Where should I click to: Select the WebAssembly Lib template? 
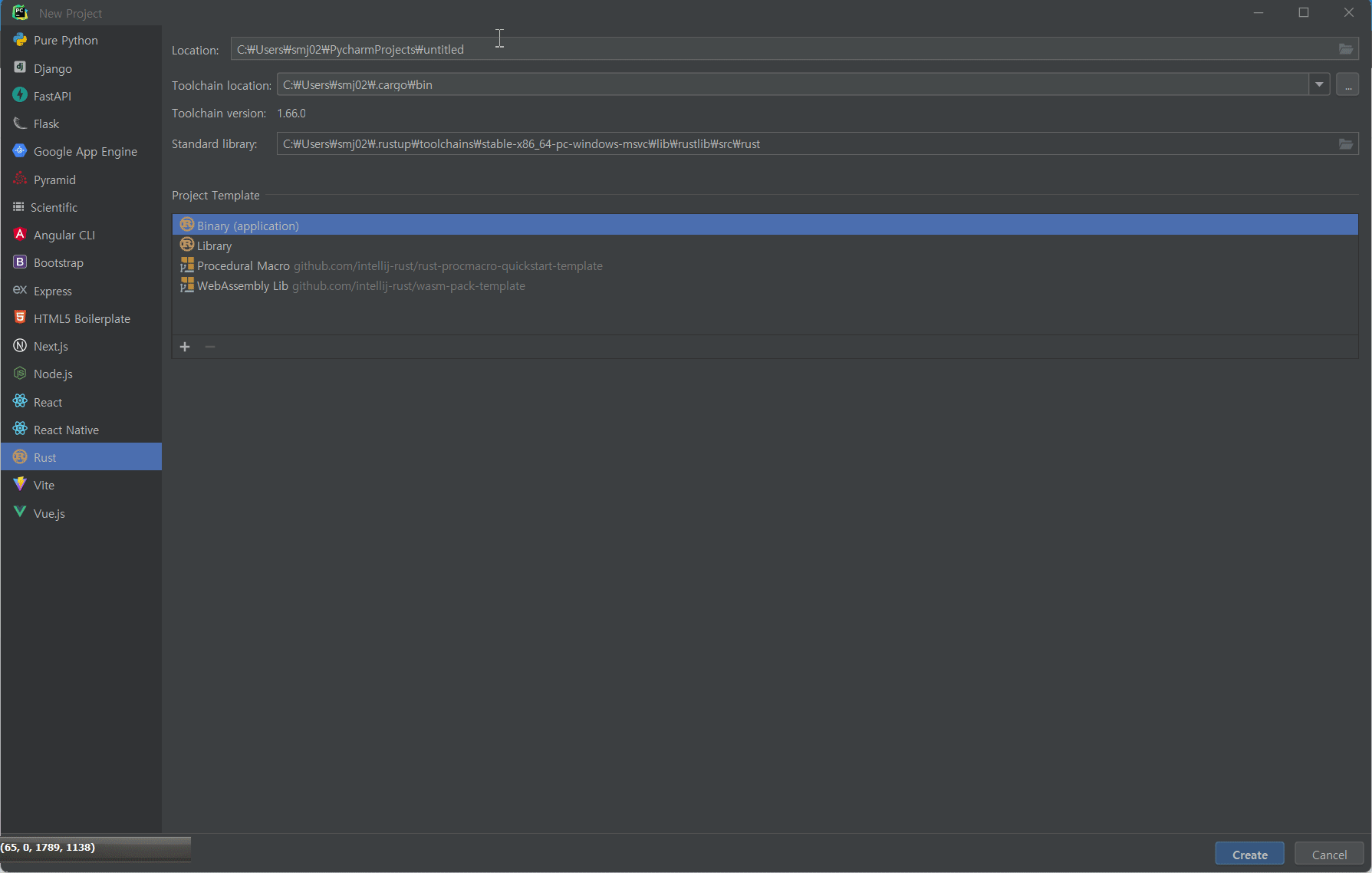tap(765, 285)
